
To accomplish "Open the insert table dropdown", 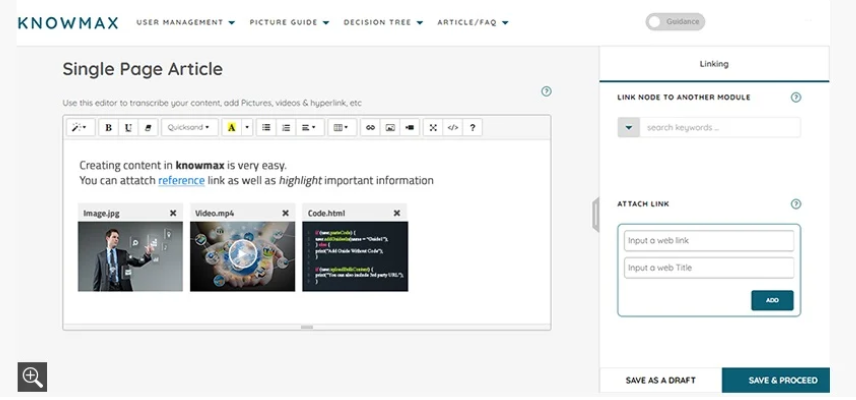I will (x=342, y=128).
